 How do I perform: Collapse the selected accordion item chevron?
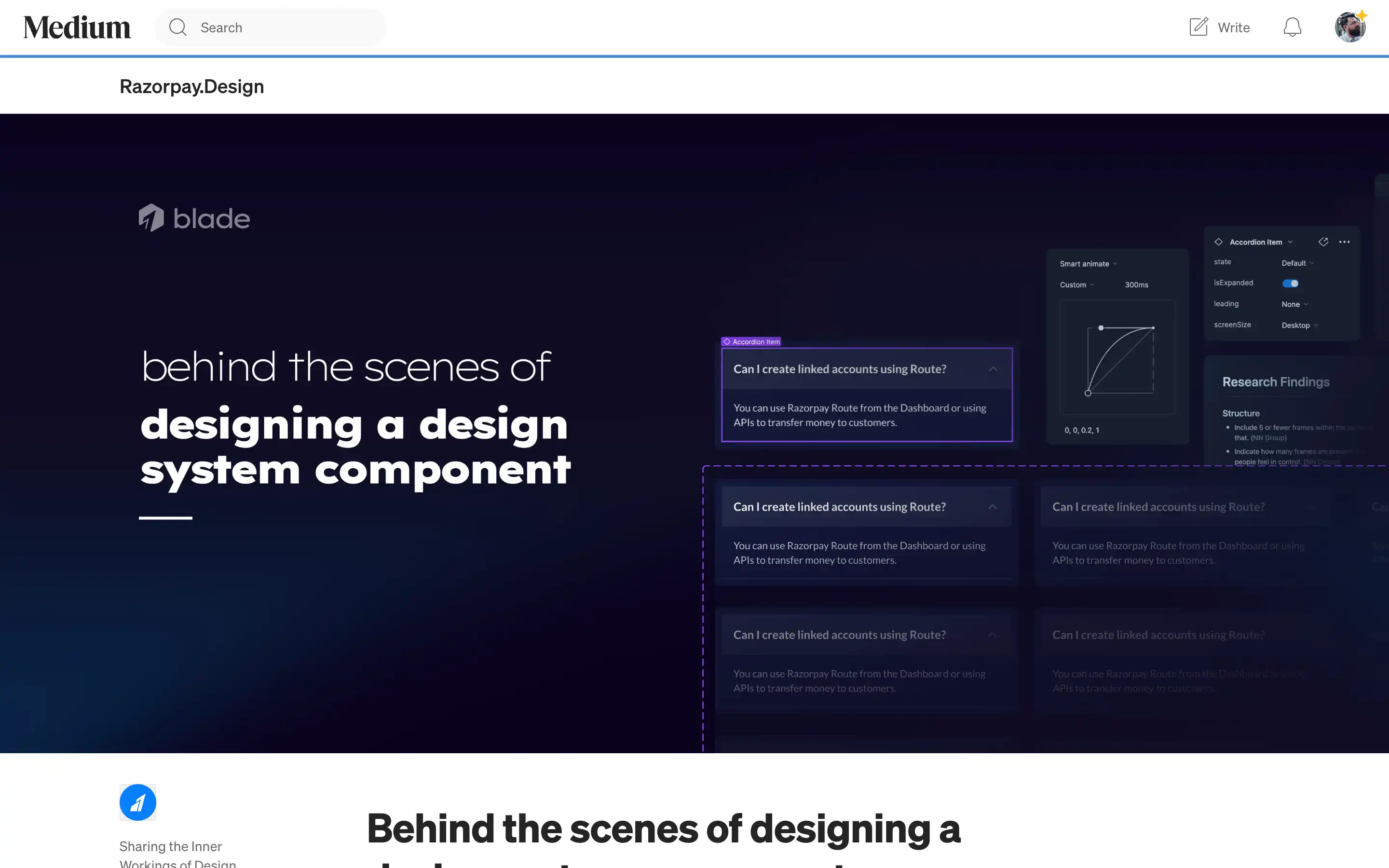pos(993,369)
